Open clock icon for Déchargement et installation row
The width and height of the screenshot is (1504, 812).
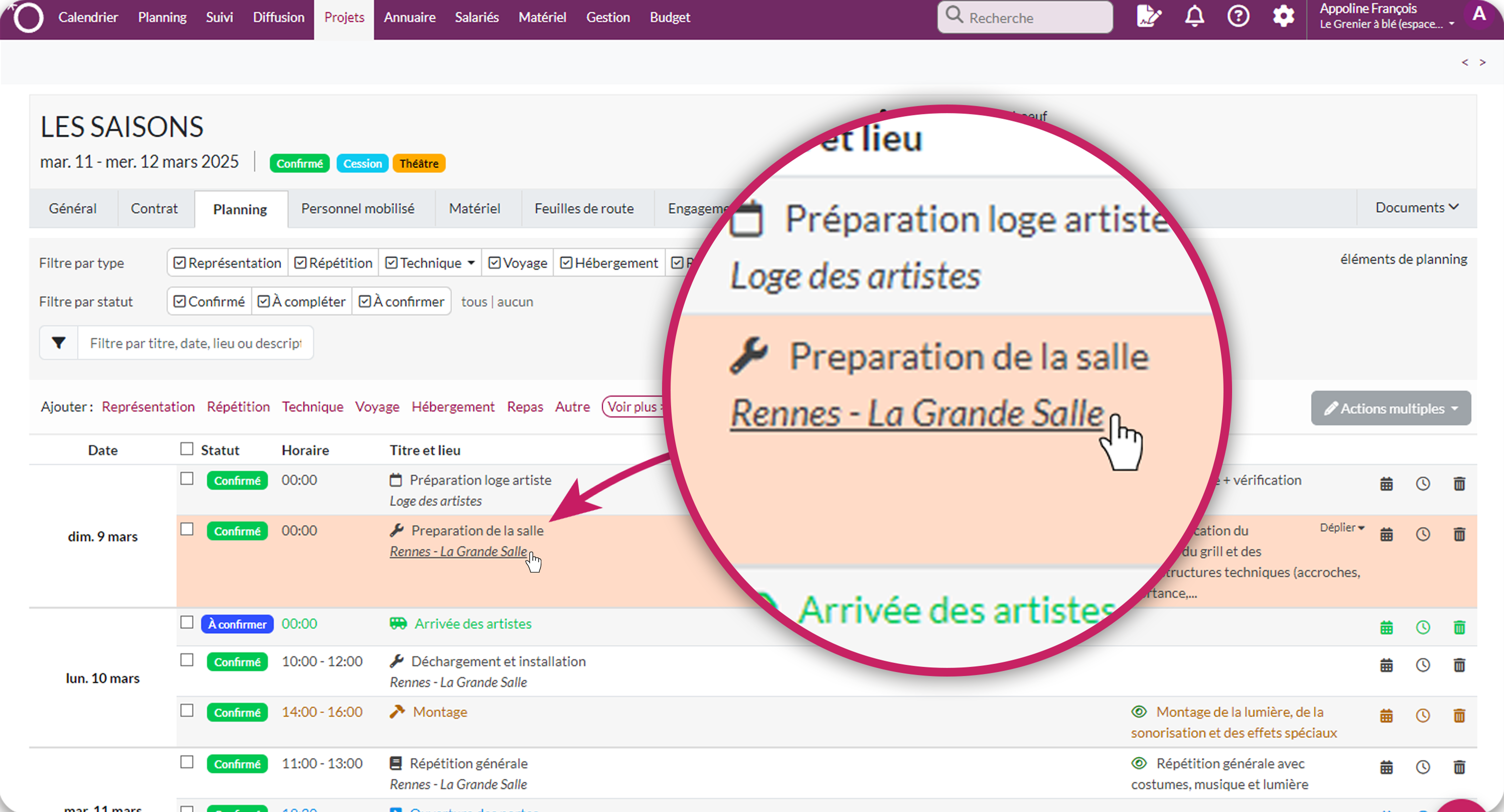point(1423,665)
